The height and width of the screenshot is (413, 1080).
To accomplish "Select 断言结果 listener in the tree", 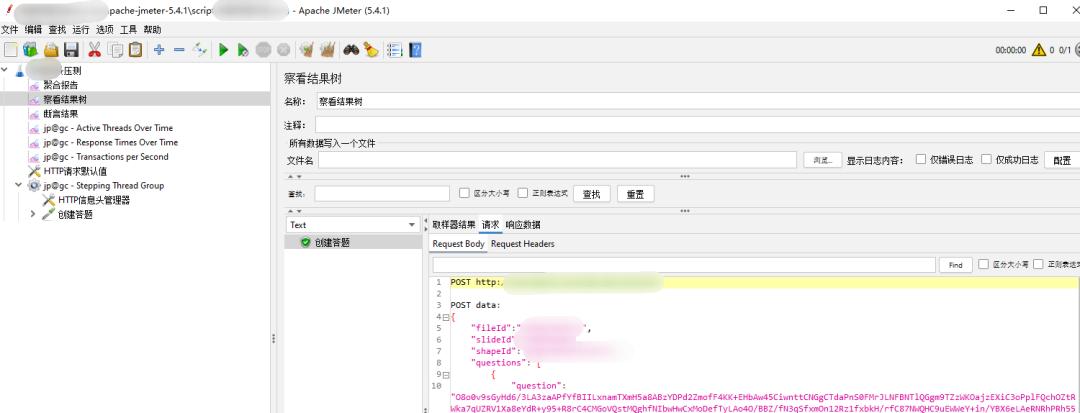I will (61, 114).
